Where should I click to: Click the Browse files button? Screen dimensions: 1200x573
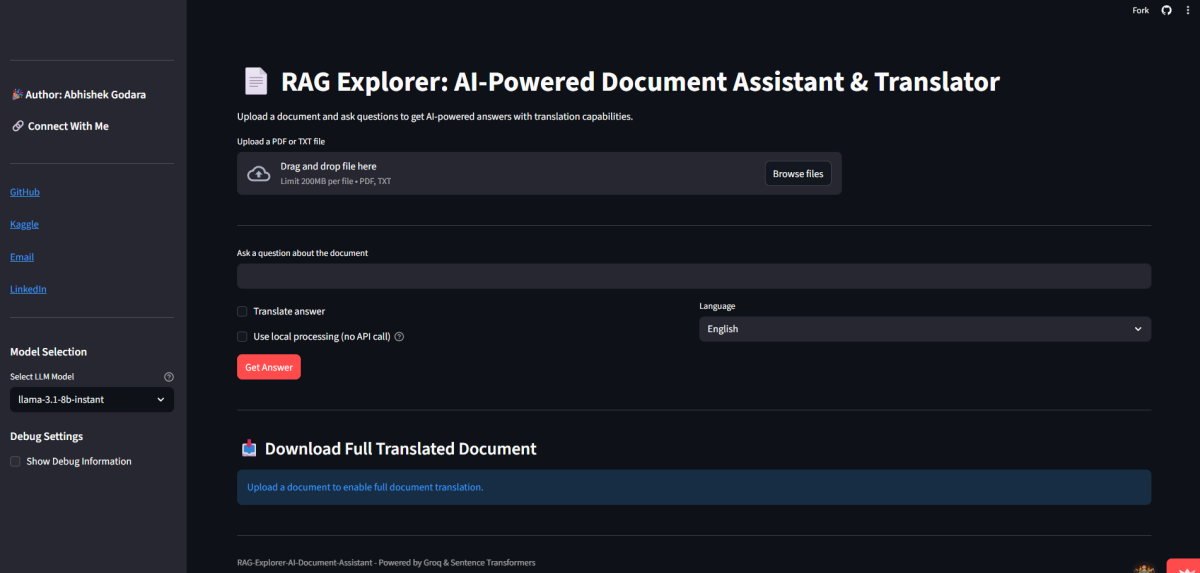[x=797, y=174]
